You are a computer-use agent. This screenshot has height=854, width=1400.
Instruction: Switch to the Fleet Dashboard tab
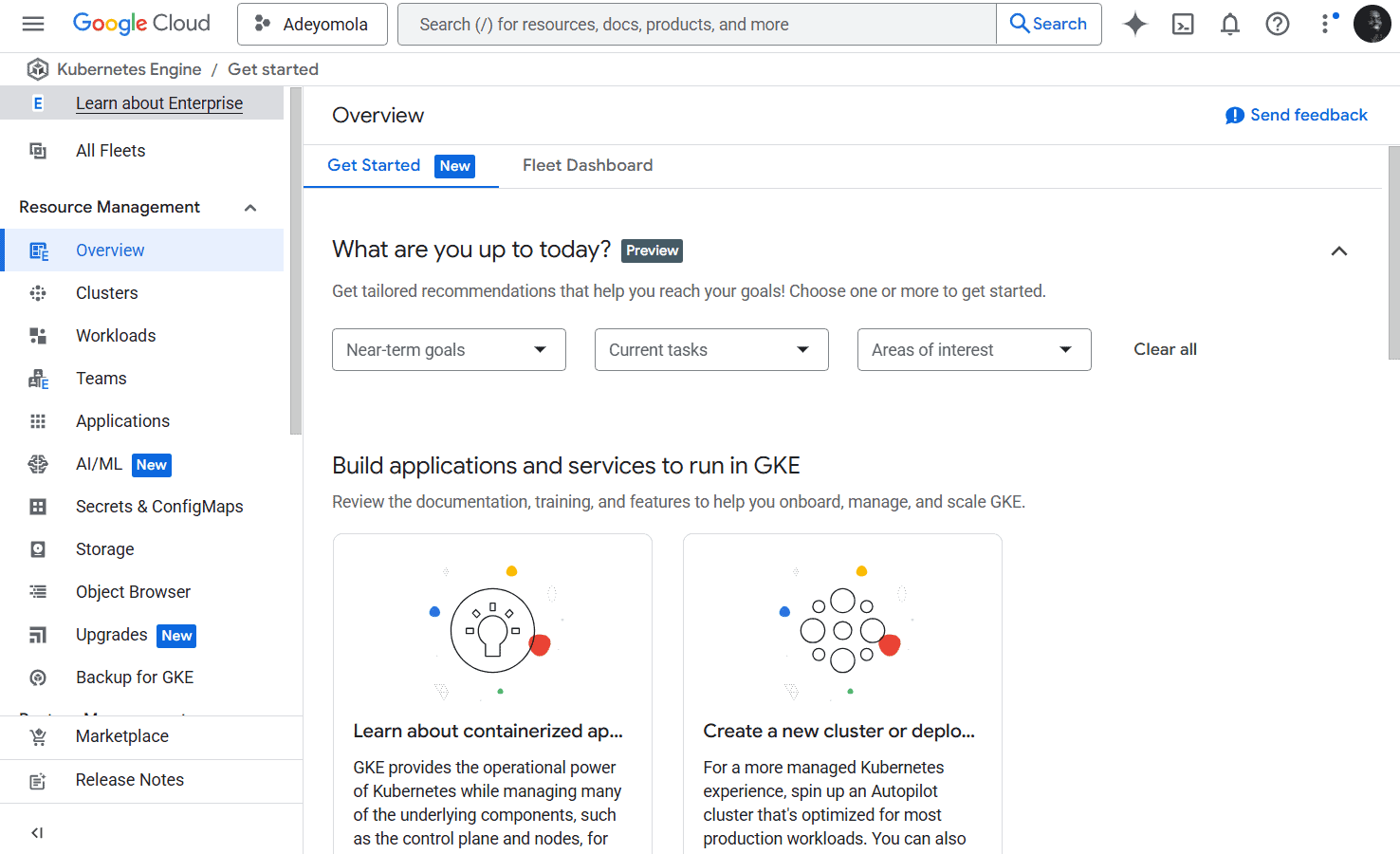pyautogui.click(x=587, y=165)
